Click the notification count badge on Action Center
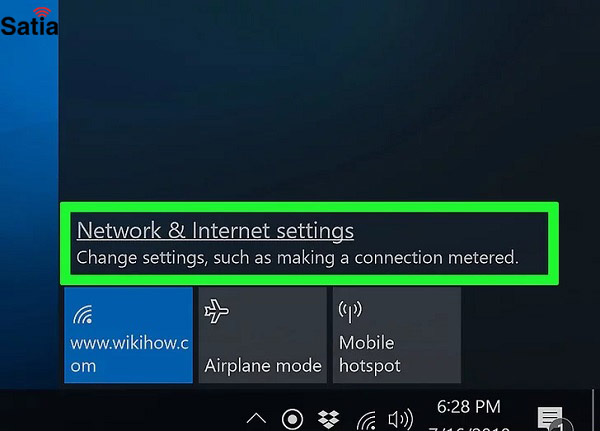This screenshot has width=600, height=431. pos(561,425)
